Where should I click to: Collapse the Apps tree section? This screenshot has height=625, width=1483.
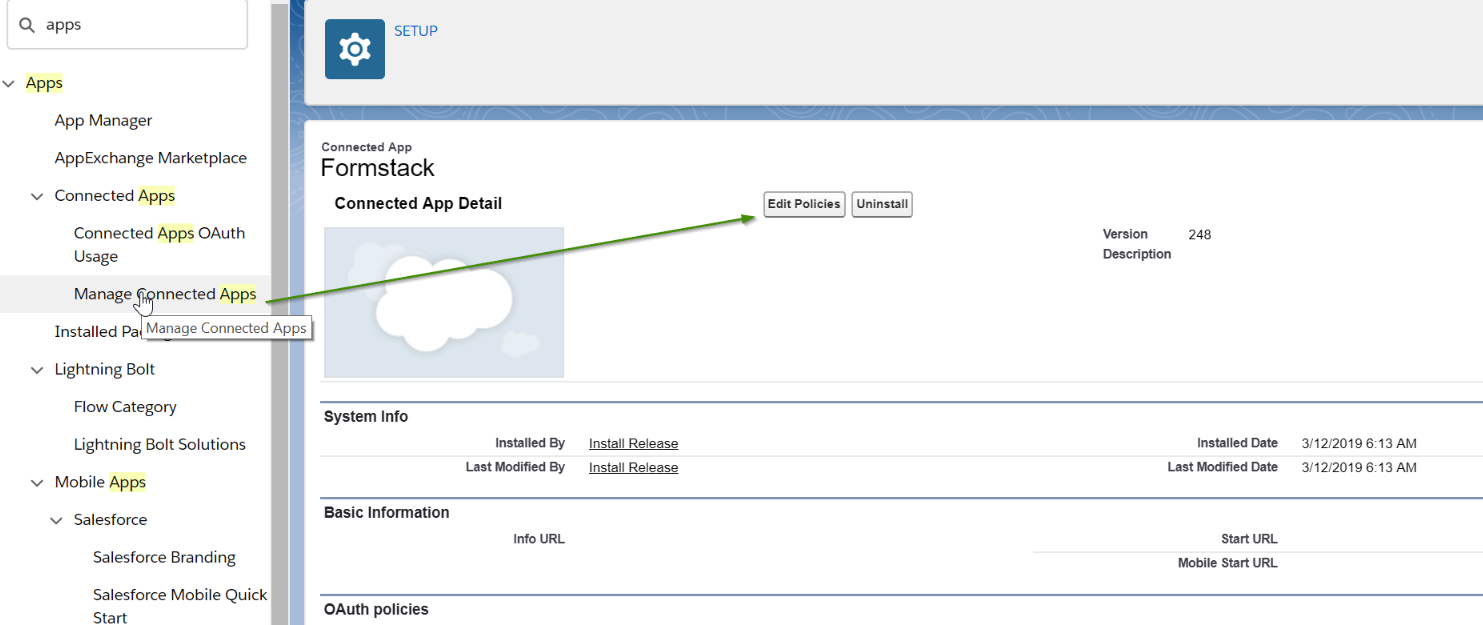click(9, 84)
